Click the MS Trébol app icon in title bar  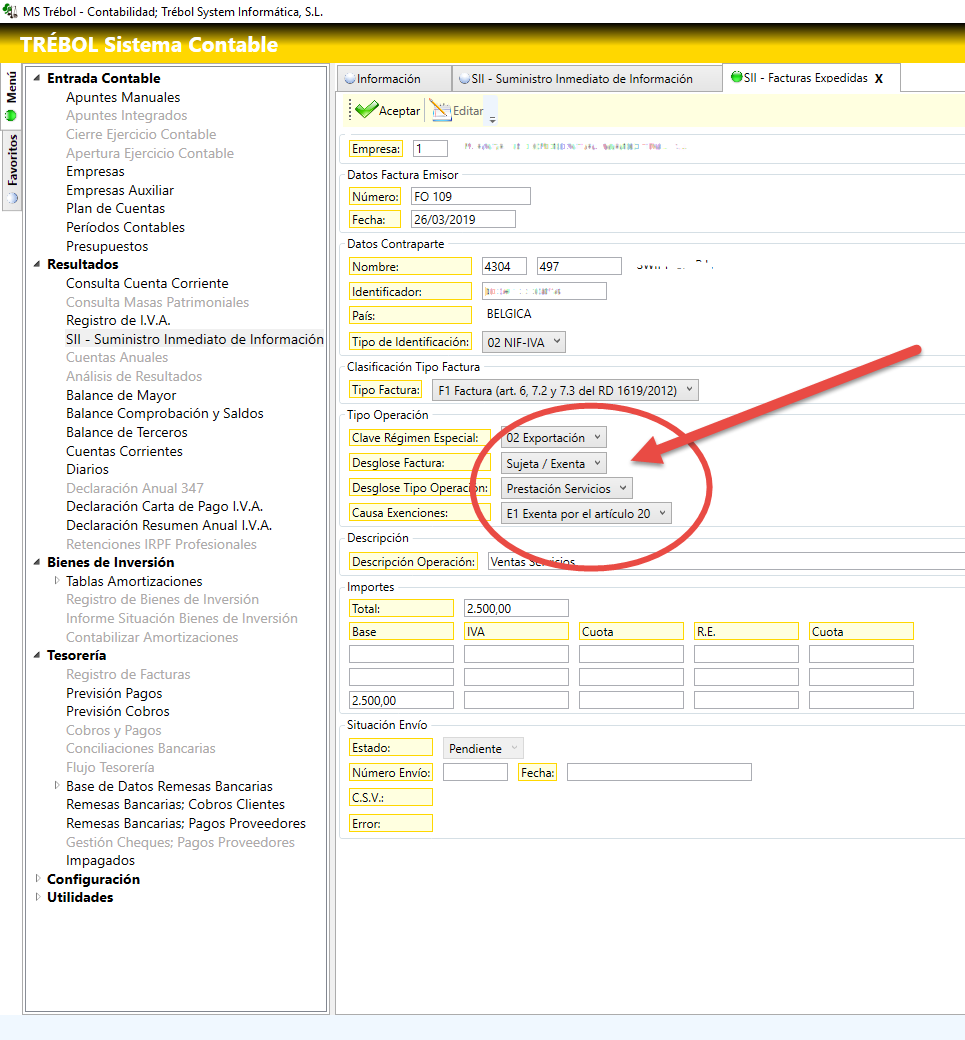click(9, 11)
